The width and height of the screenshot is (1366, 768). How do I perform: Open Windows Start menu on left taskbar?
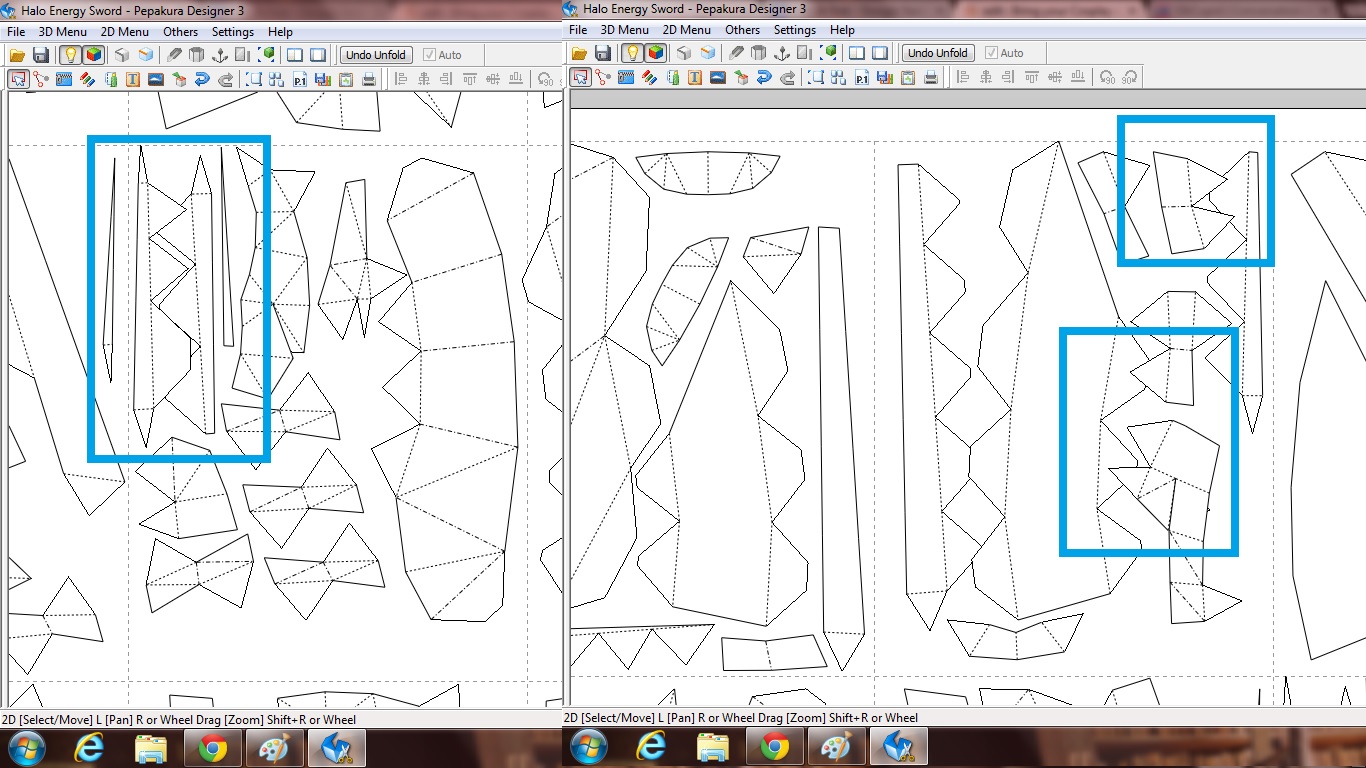(x=26, y=748)
